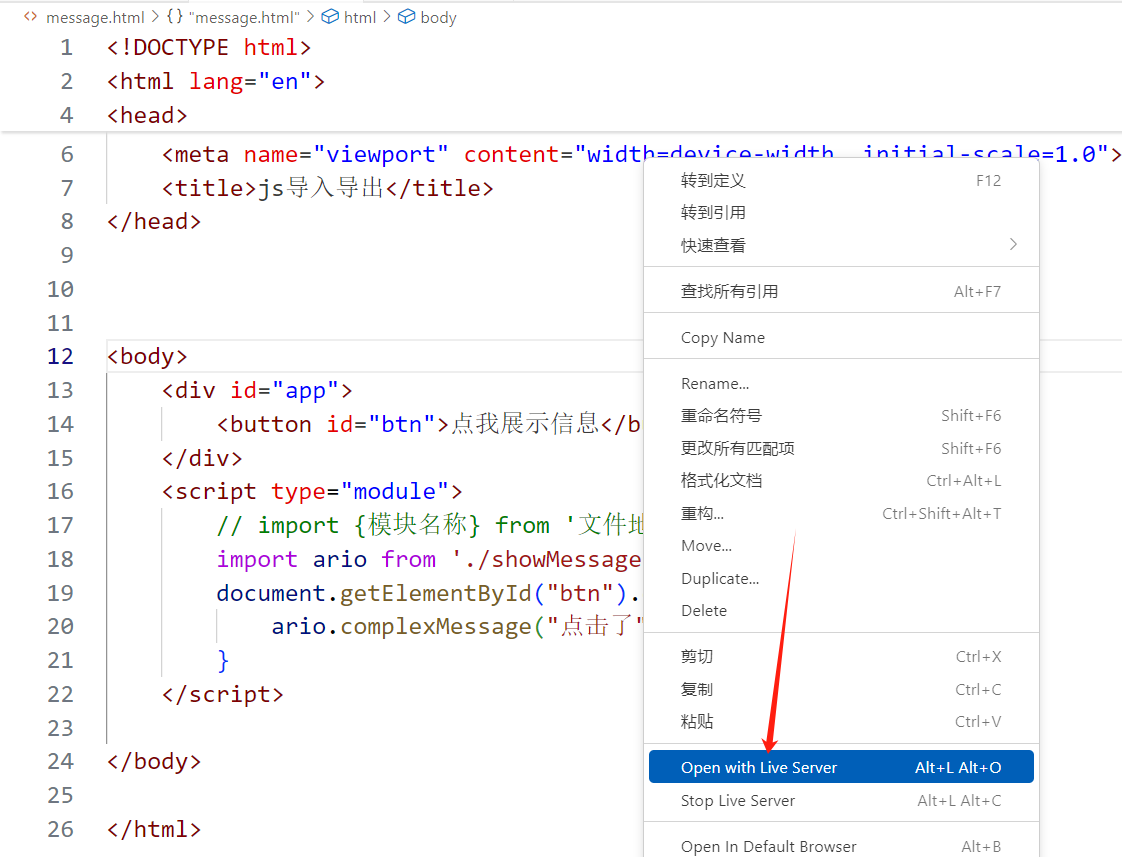Choose 粘贴 menu item
Screen dimensions: 1122x857
coord(841,721)
